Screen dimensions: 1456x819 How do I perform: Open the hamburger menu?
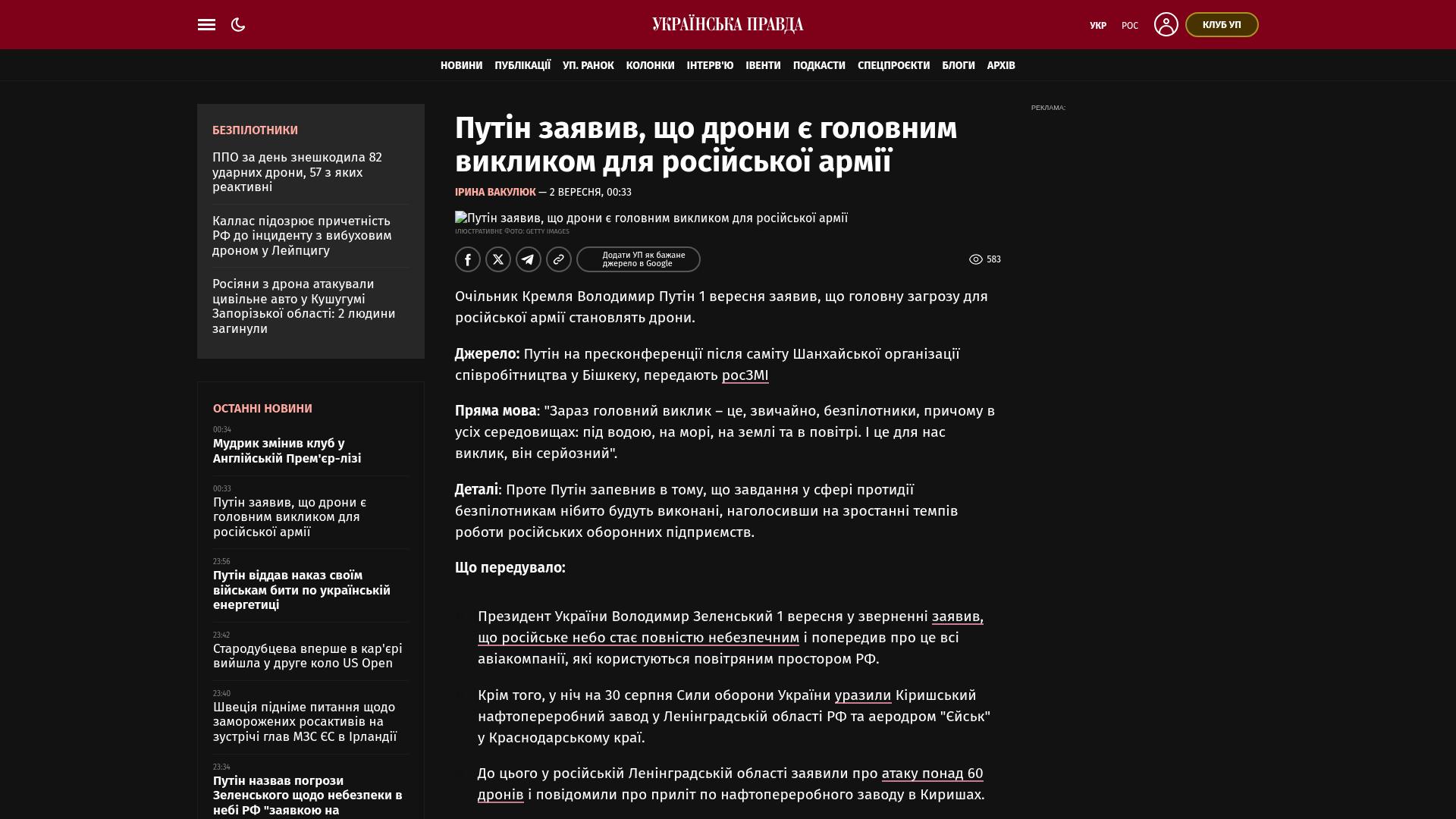(x=206, y=25)
